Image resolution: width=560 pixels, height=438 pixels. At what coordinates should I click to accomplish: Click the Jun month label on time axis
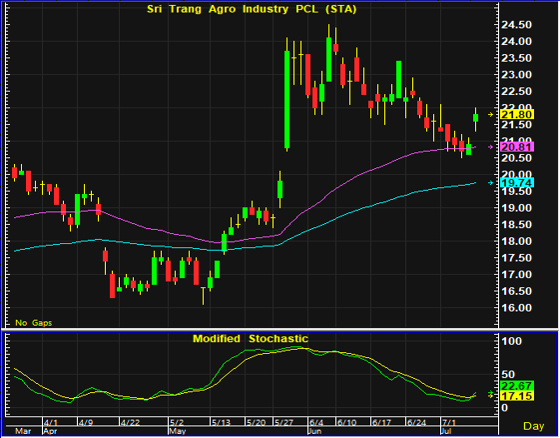coord(316,431)
